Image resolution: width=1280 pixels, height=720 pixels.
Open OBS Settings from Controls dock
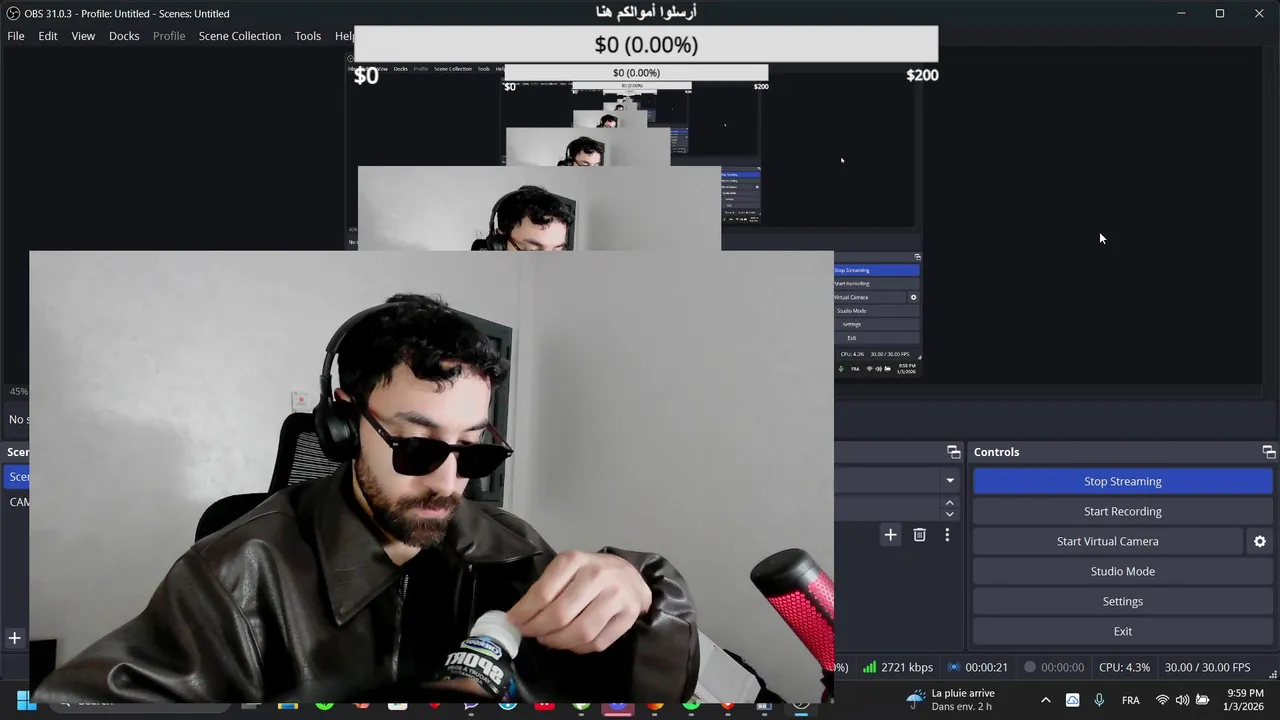click(x=1122, y=601)
